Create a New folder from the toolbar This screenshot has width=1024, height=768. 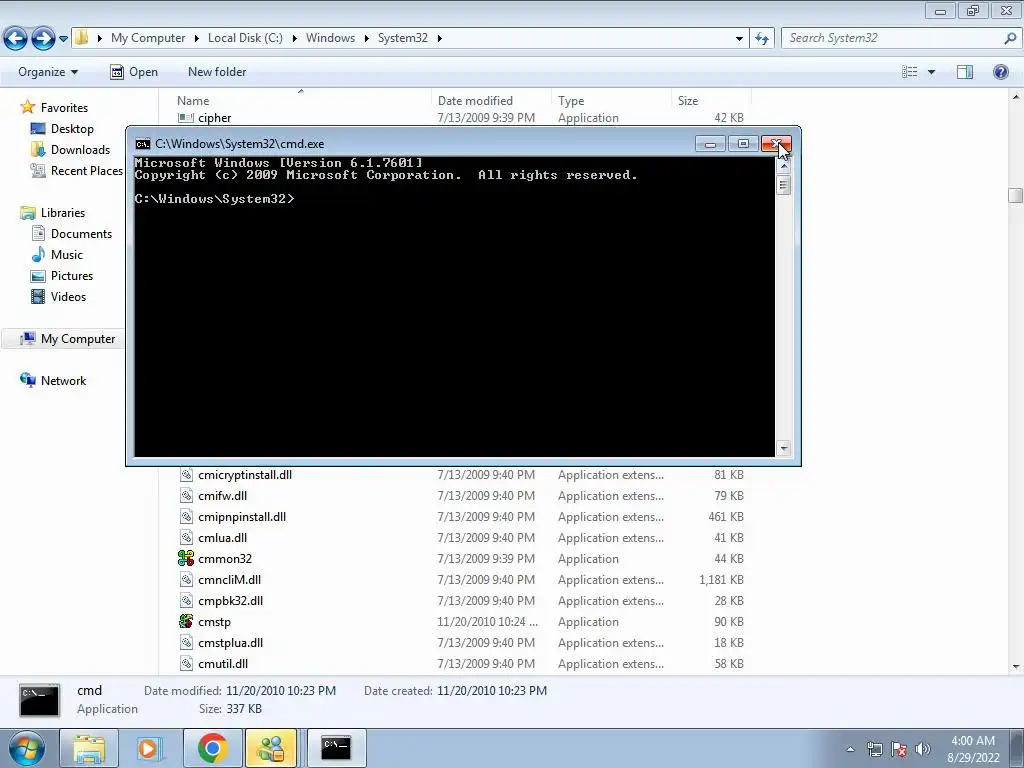click(217, 72)
